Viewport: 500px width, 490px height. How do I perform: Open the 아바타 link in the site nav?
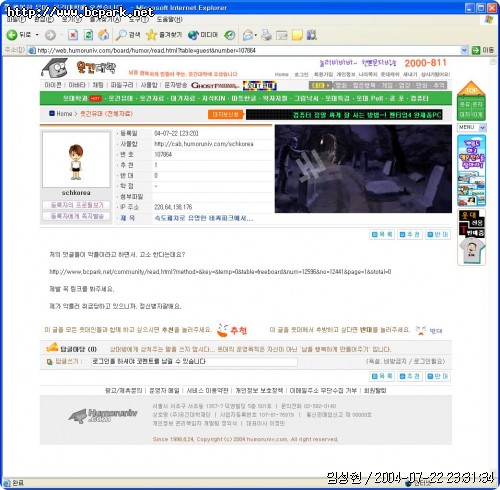click(x=77, y=85)
